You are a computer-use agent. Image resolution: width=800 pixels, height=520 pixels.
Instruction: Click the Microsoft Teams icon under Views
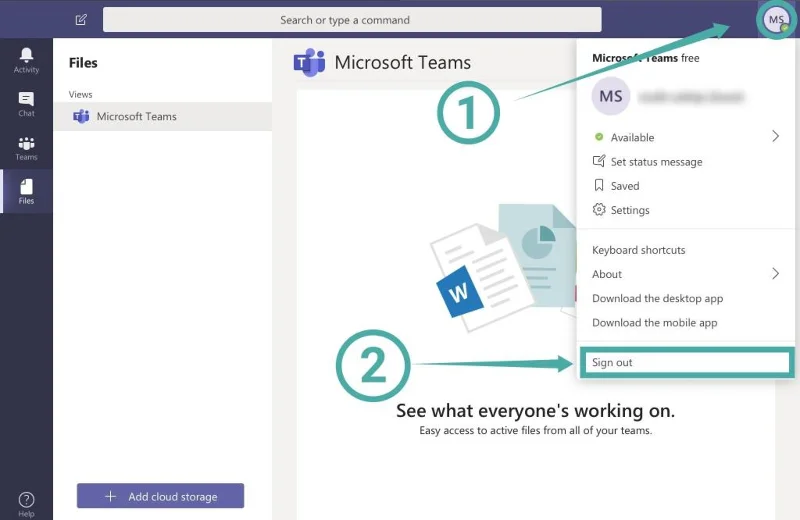pos(81,116)
